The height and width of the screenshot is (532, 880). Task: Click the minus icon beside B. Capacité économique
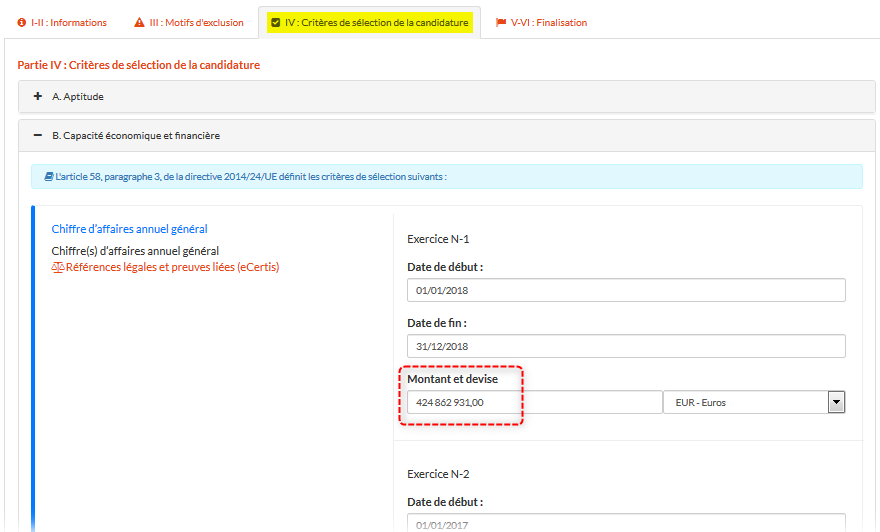[38, 135]
